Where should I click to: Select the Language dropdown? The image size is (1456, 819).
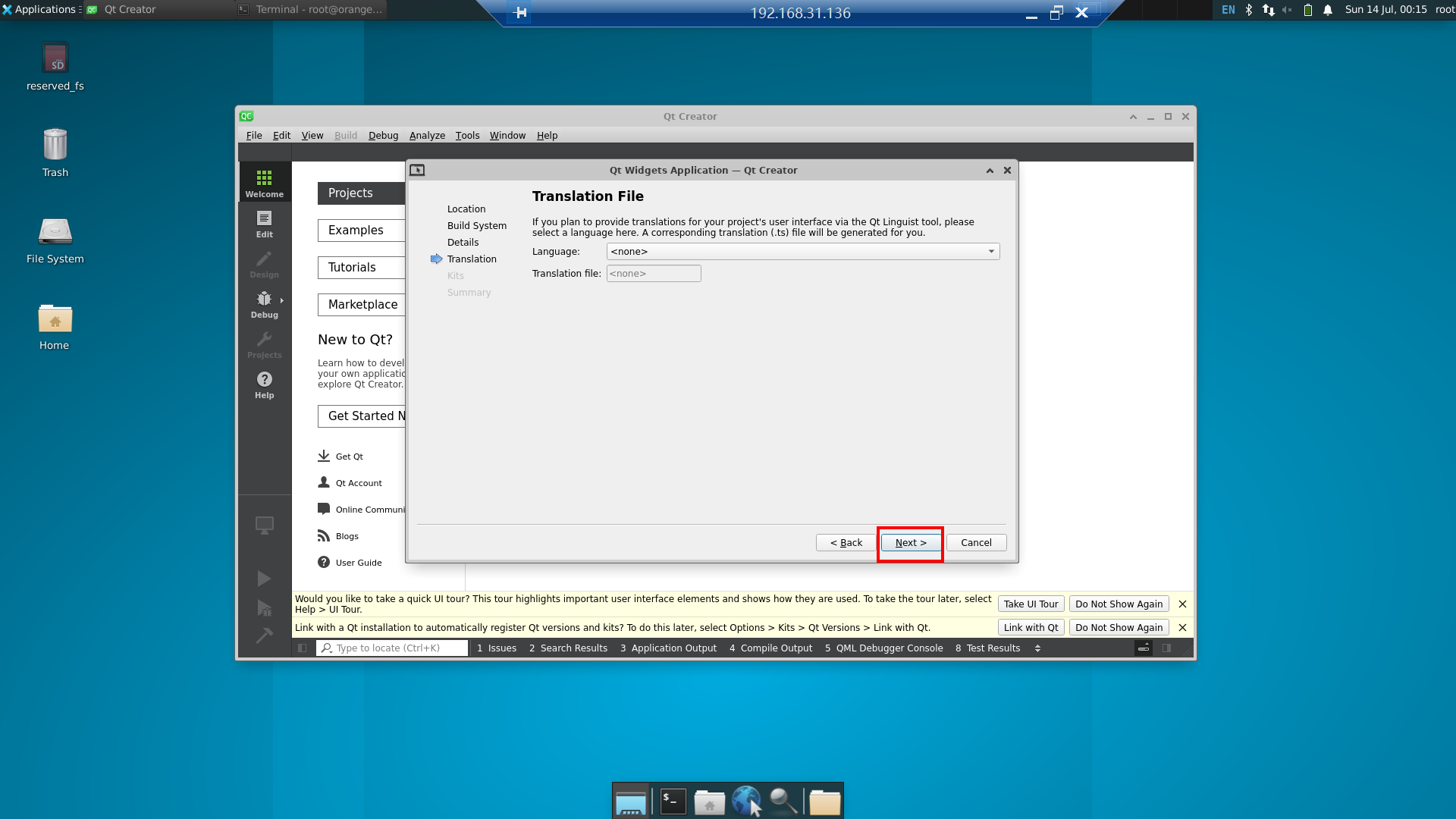click(x=801, y=251)
